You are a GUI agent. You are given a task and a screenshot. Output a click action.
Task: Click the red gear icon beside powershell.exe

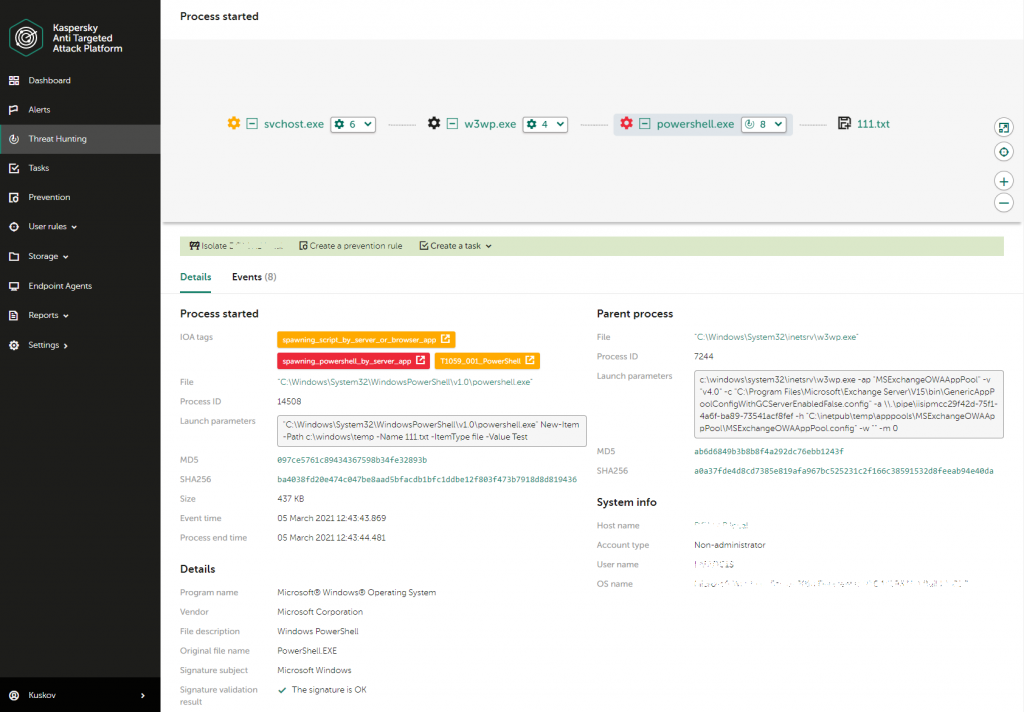626,123
